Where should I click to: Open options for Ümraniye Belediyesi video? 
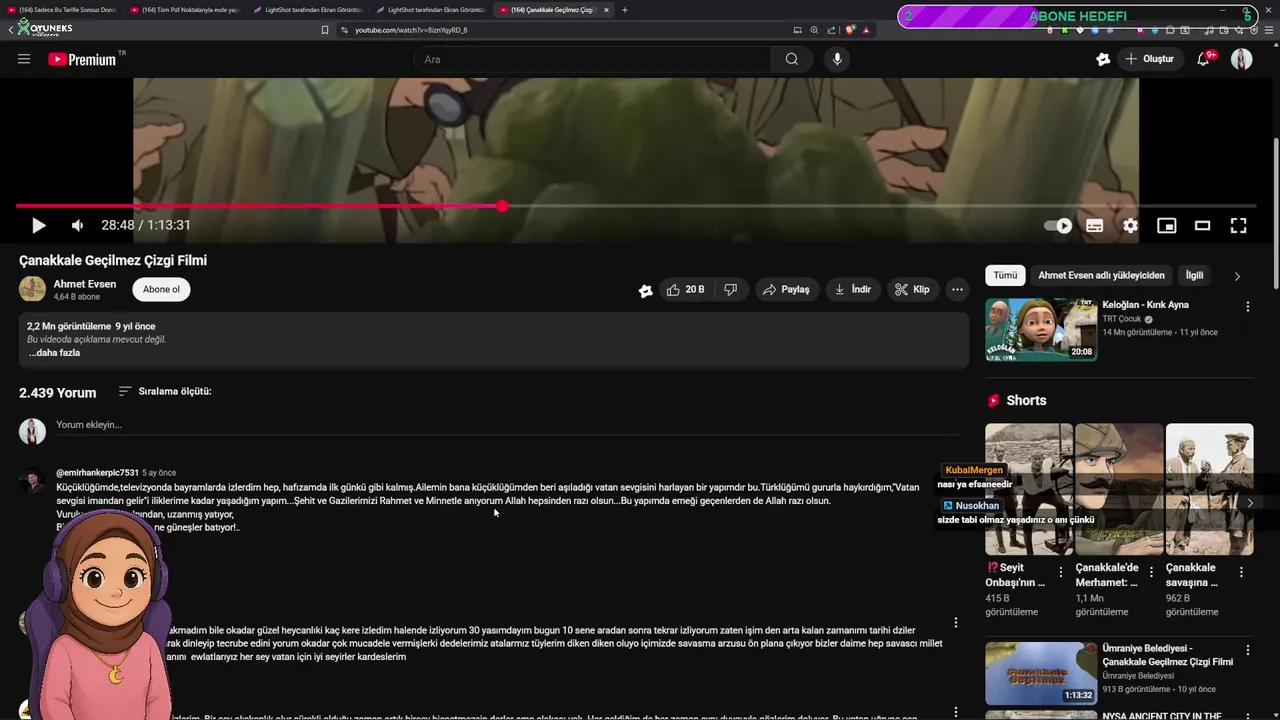point(1247,651)
